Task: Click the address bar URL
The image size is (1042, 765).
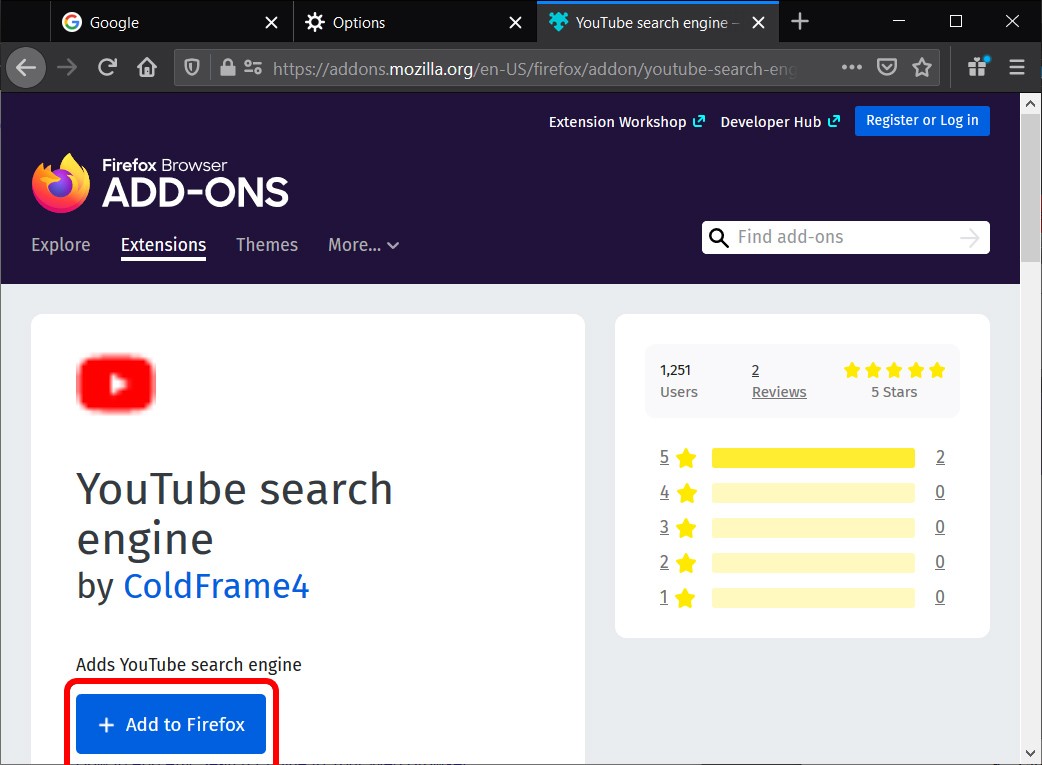Action: (x=535, y=68)
